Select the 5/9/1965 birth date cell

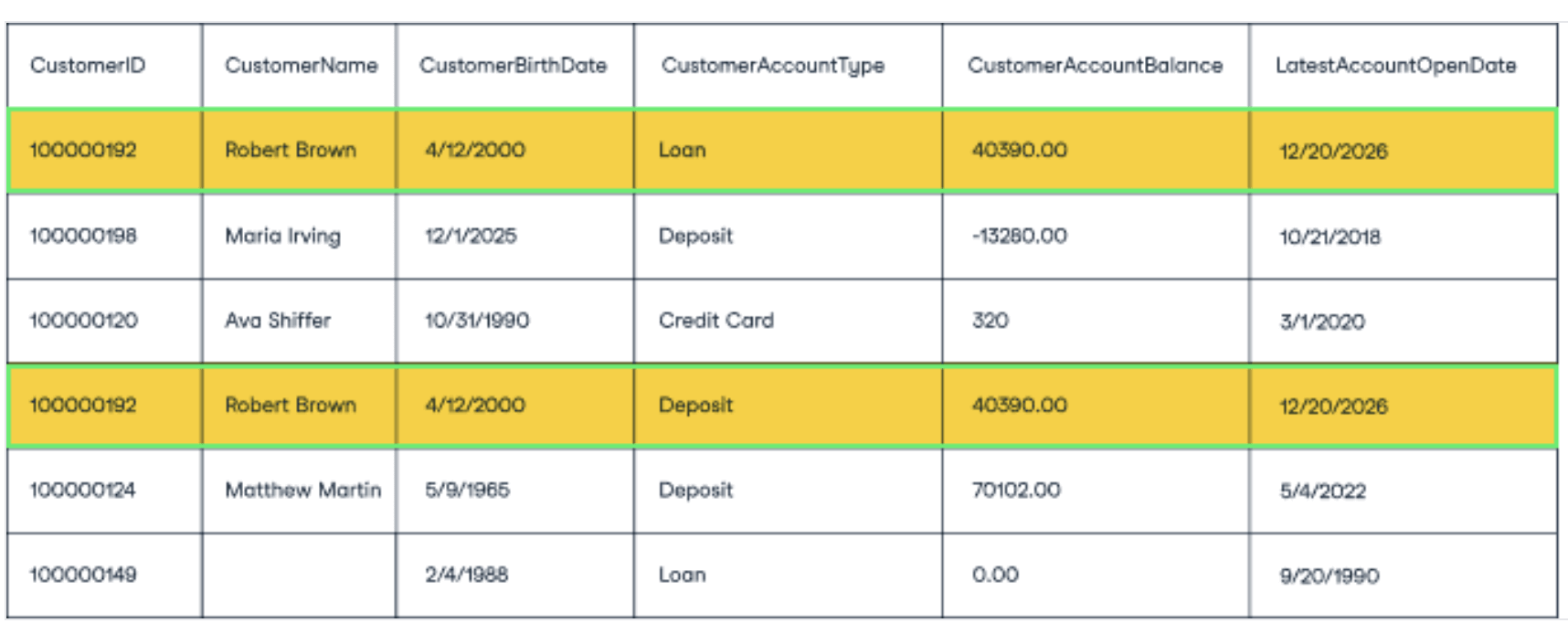(514, 491)
